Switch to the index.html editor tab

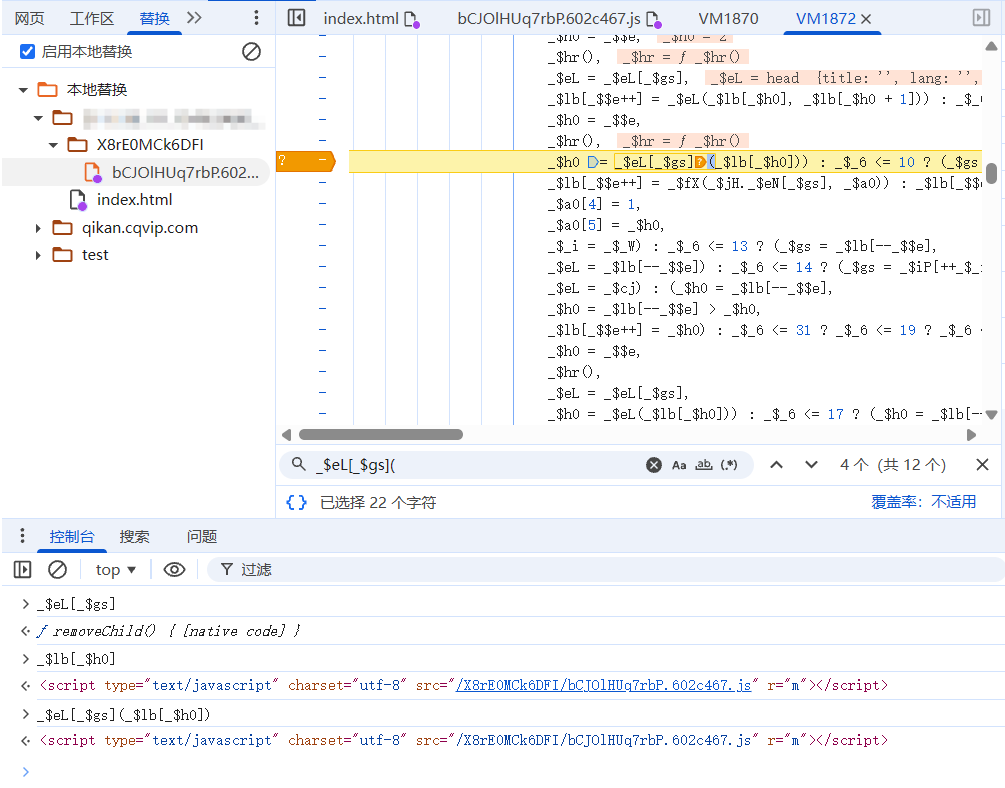click(360, 19)
